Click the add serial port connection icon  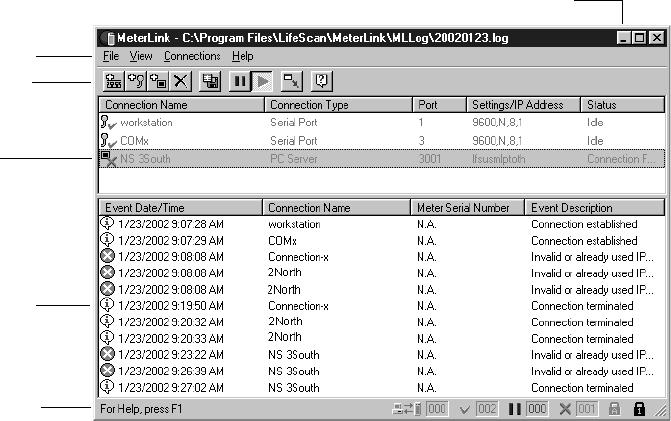click(136, 81)
